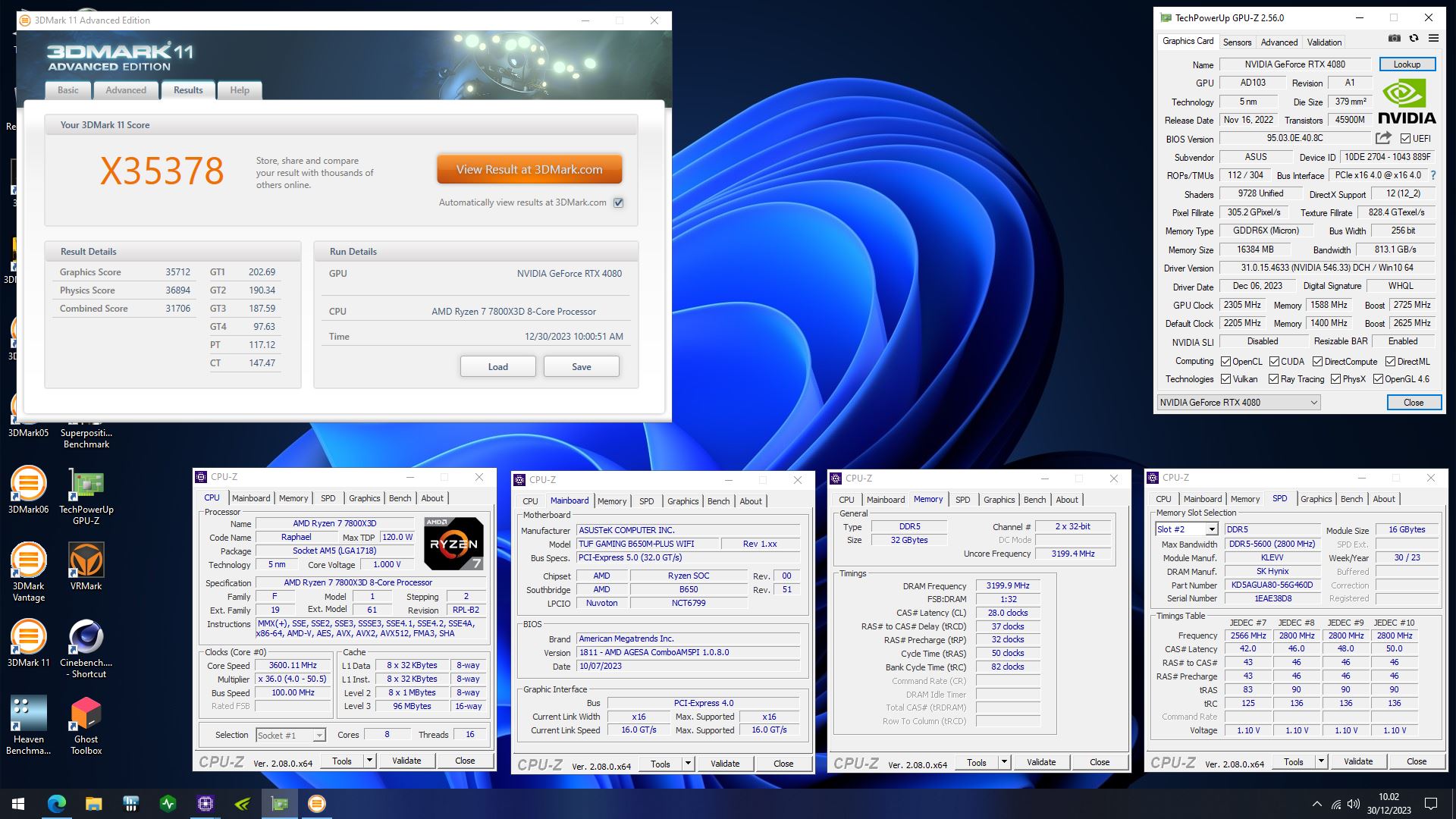Switch to the Sensors tab in GPU-Z
The height and width of the screenshot is (819, 1456).
[1237, 42]
